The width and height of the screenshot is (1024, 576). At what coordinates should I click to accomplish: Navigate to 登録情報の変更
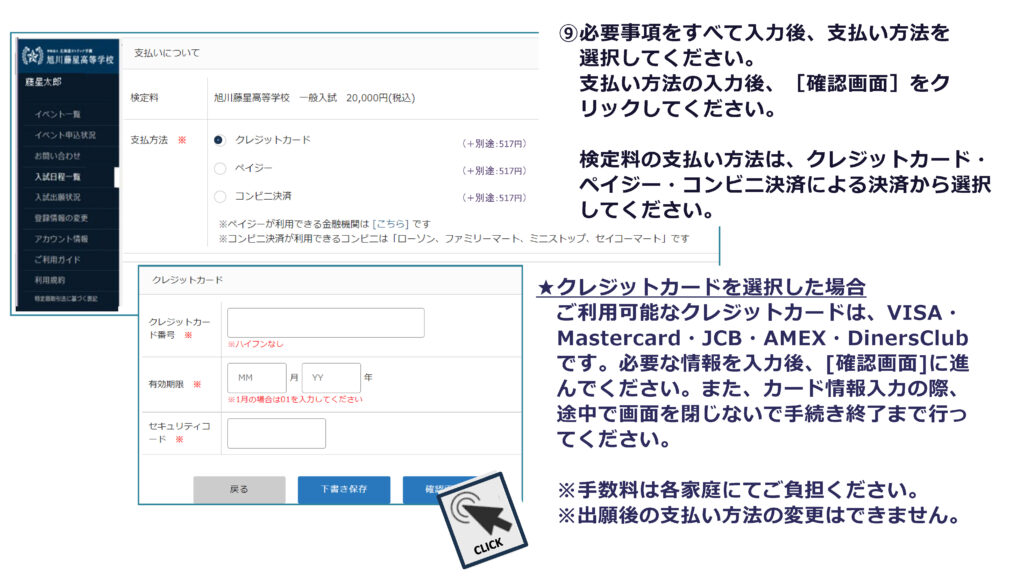61,218
